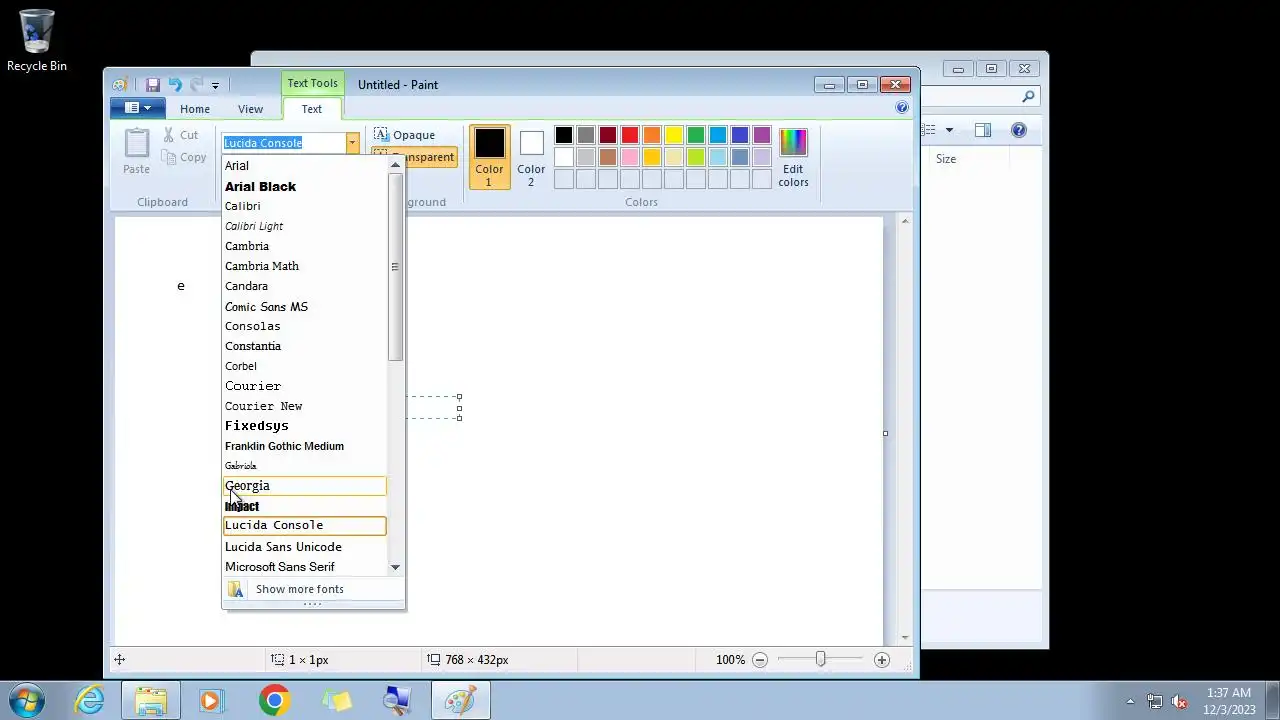Choose Georgia font from list
Viewport: 1280px width, 720px height.
coord(305,486)
